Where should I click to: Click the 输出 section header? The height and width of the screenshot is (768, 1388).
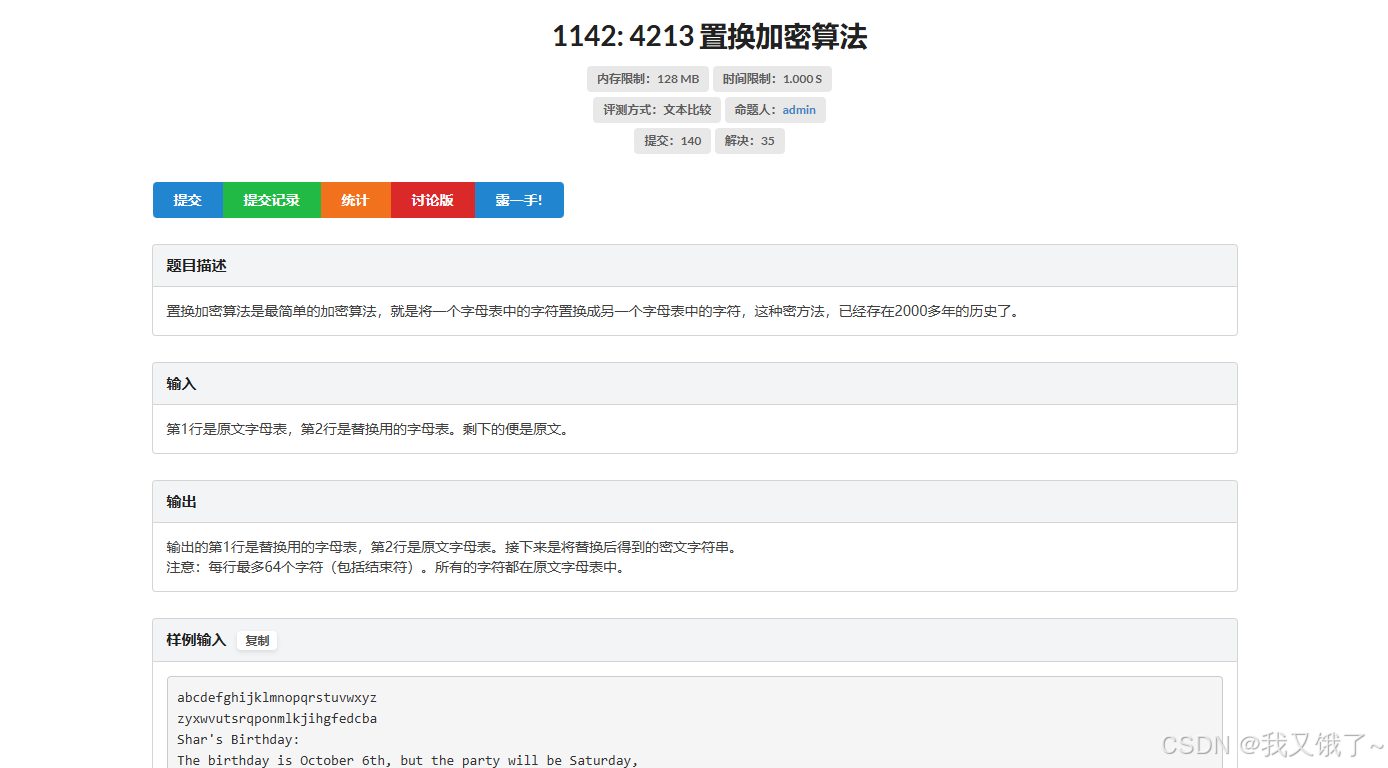click(695, 502)
